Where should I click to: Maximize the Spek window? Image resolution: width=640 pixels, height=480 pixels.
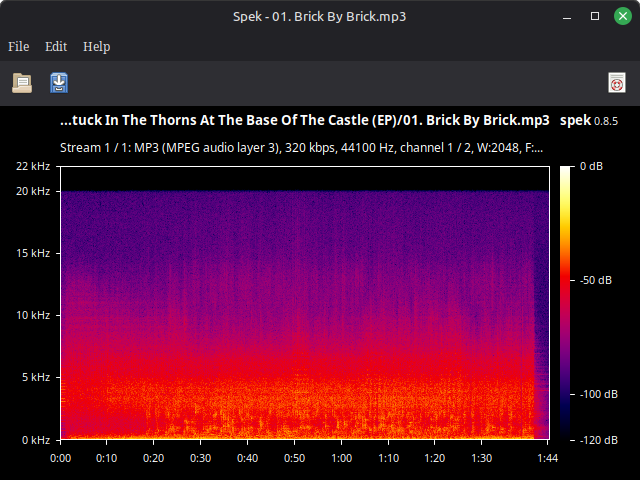(x=595, y=16)
